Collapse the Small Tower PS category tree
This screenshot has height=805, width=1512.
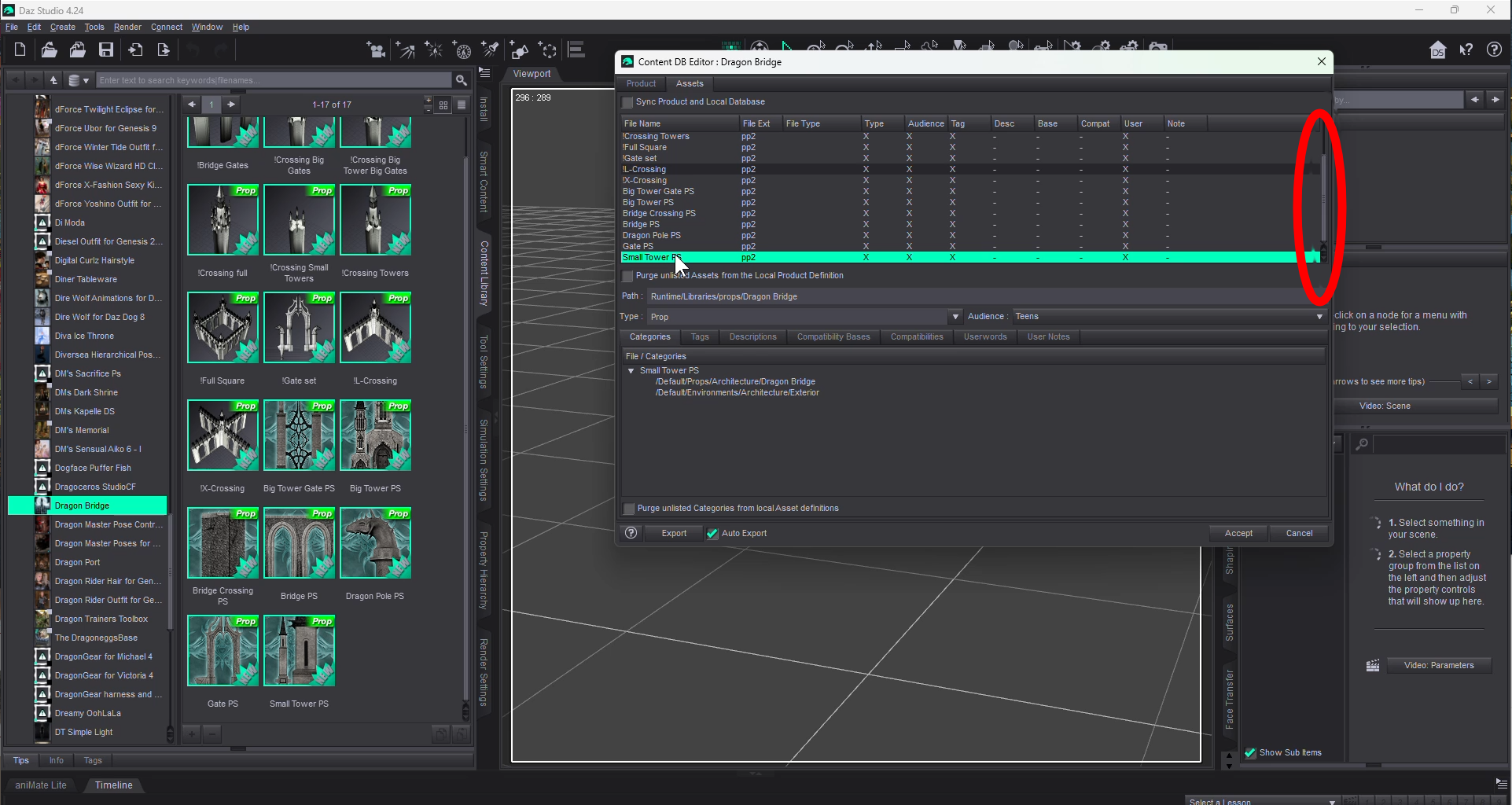click(x=631, y=371)
